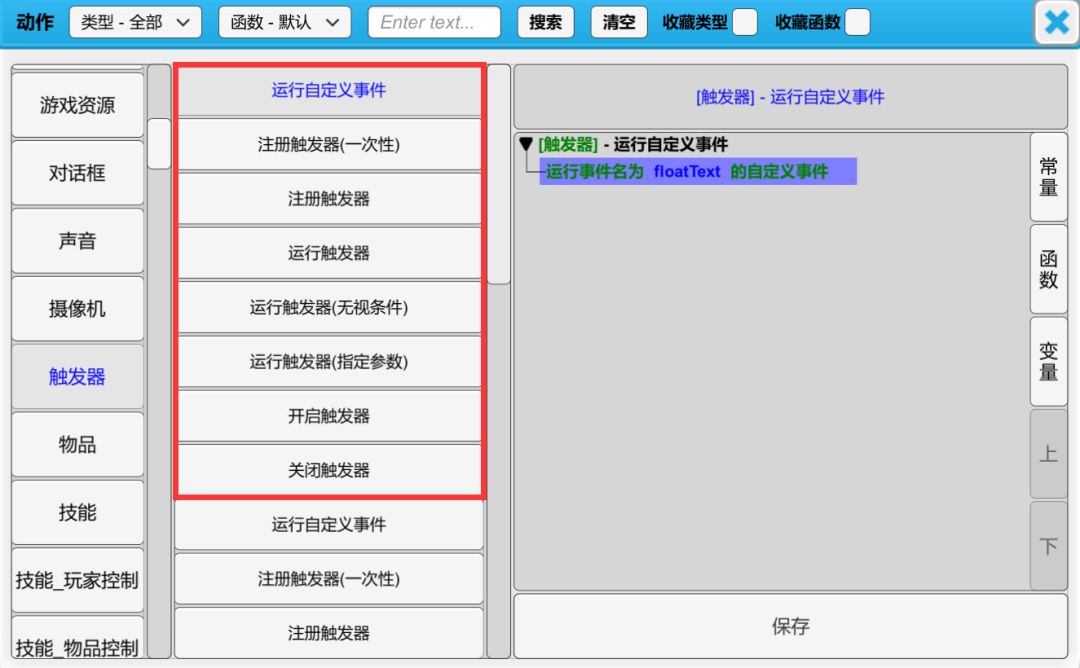Select the 摄像机 category
This screenshot has height=668, width=1080.
pyautogui.click(x=78, y=309)
